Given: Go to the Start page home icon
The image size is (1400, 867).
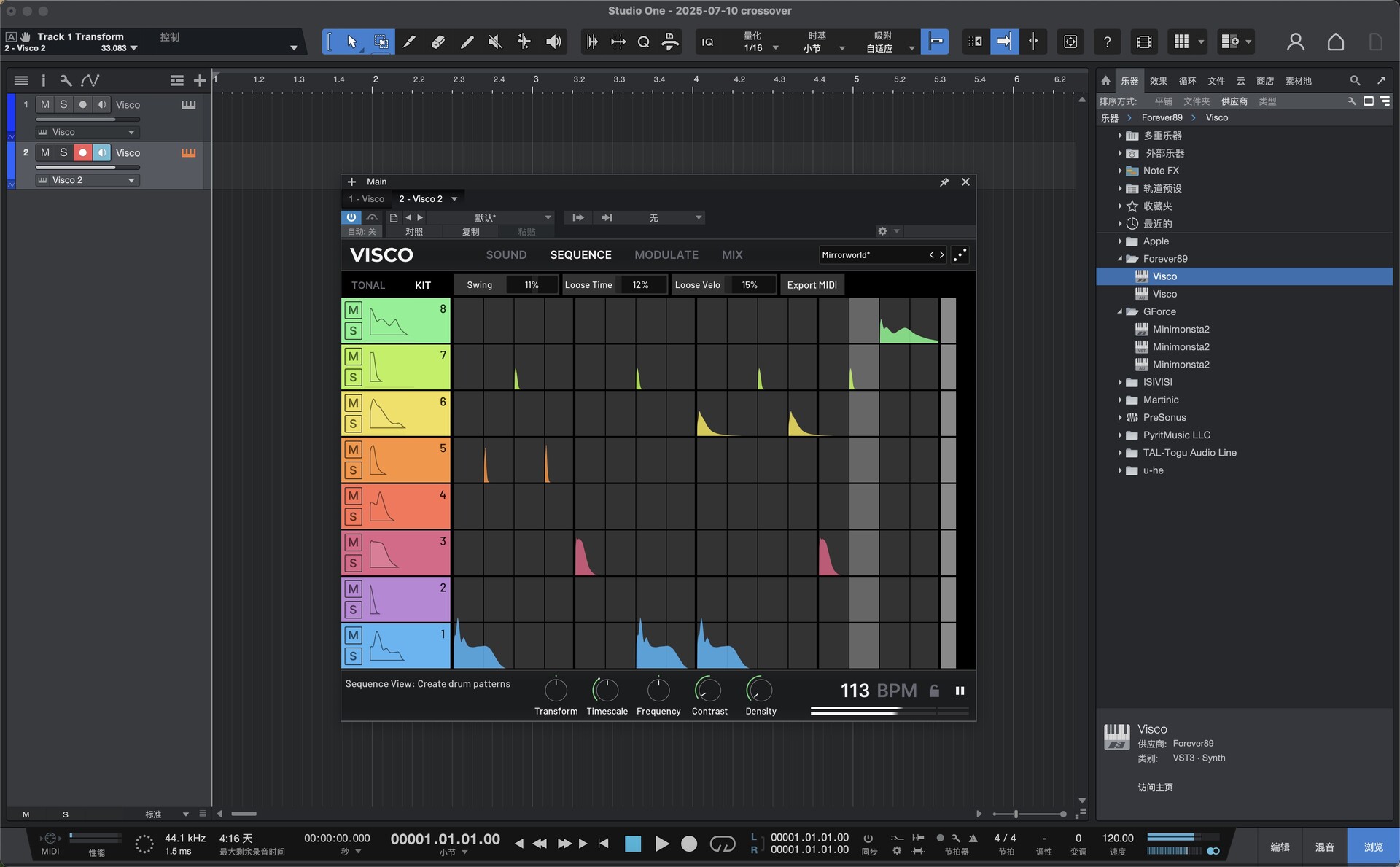Looking at the screenshot, I should (x=1335, y=42).
